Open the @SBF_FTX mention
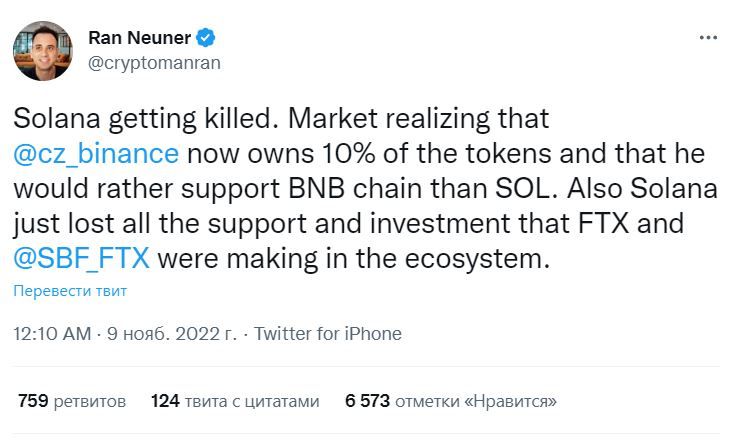 point(82,259)
